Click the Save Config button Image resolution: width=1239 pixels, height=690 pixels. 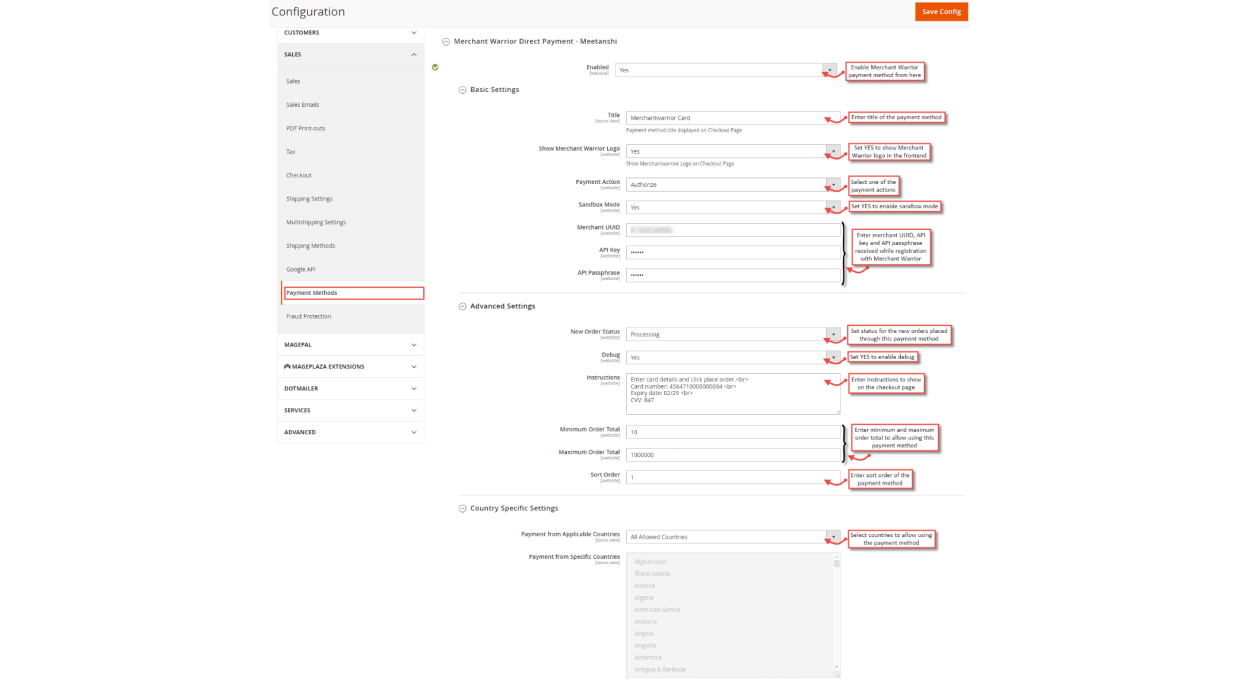[x=941, y=12]
